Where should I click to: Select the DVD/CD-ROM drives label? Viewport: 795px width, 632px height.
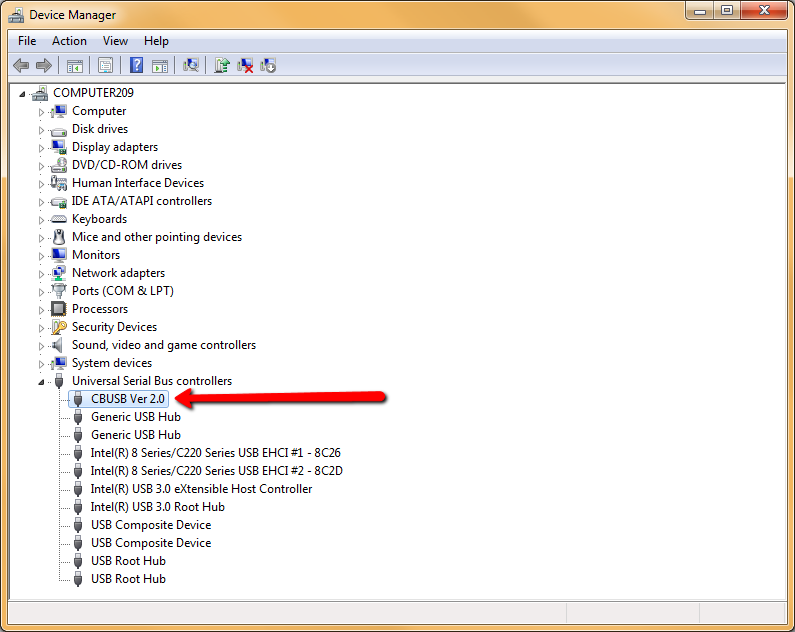127,165
